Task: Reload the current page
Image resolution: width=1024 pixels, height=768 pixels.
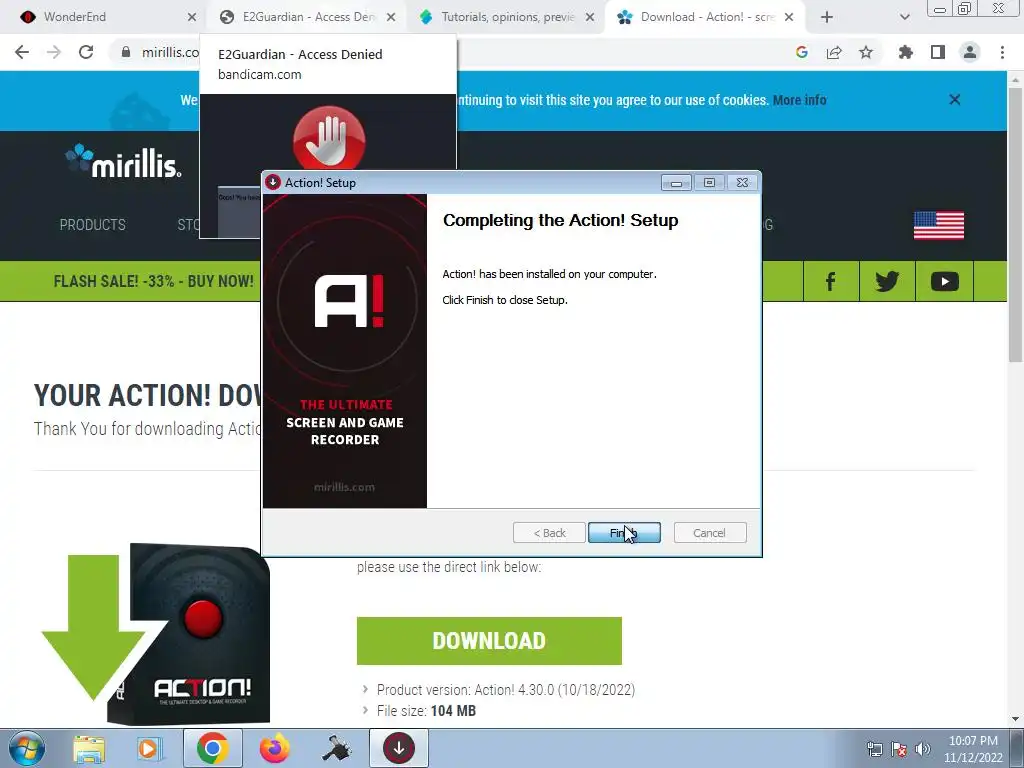Action: pos(86,52)
